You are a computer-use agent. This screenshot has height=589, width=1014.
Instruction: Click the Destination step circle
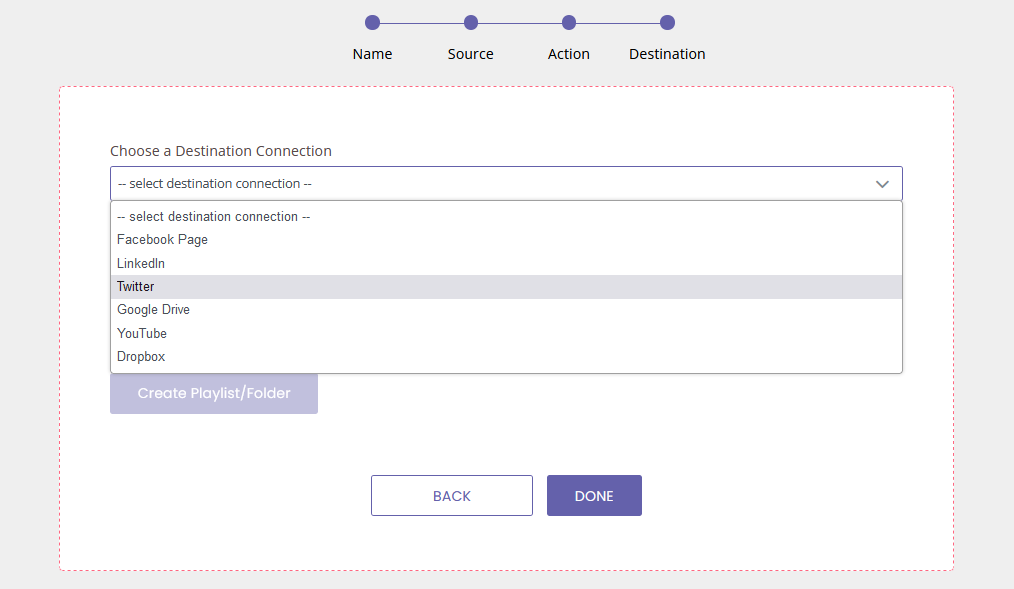point(667,23)
